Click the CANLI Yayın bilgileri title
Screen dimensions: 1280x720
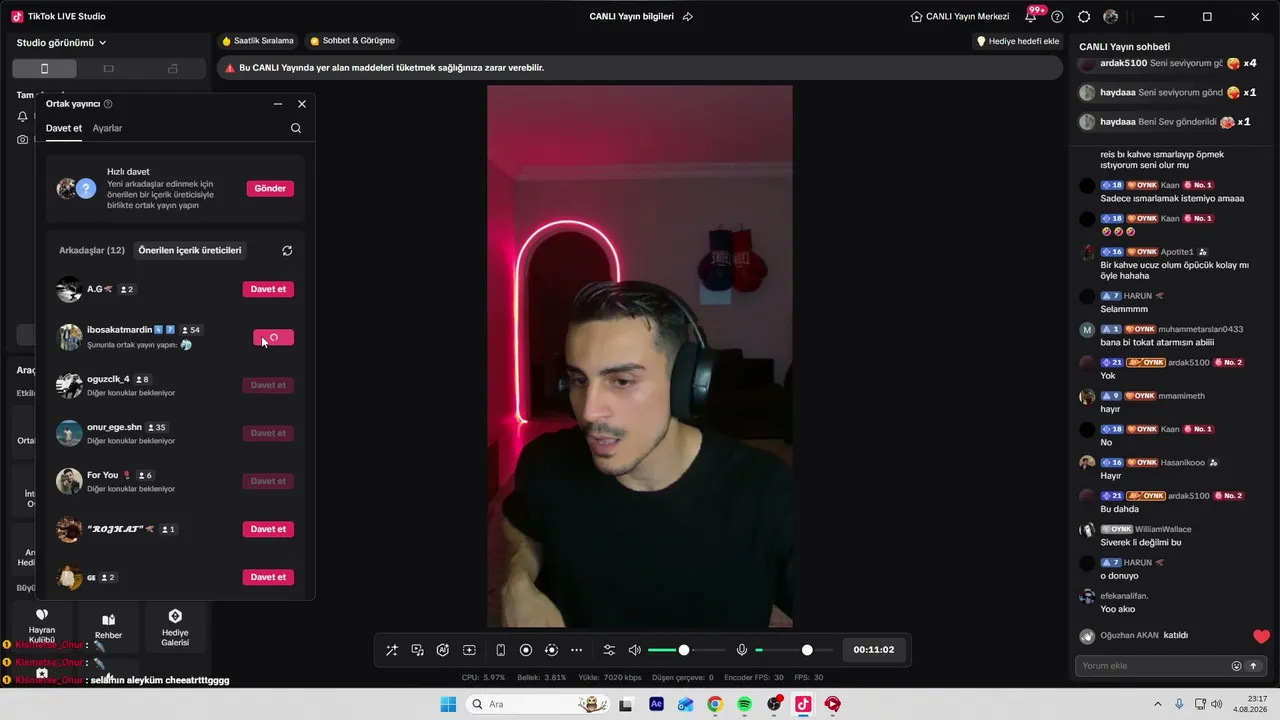[x=632, y=17]
